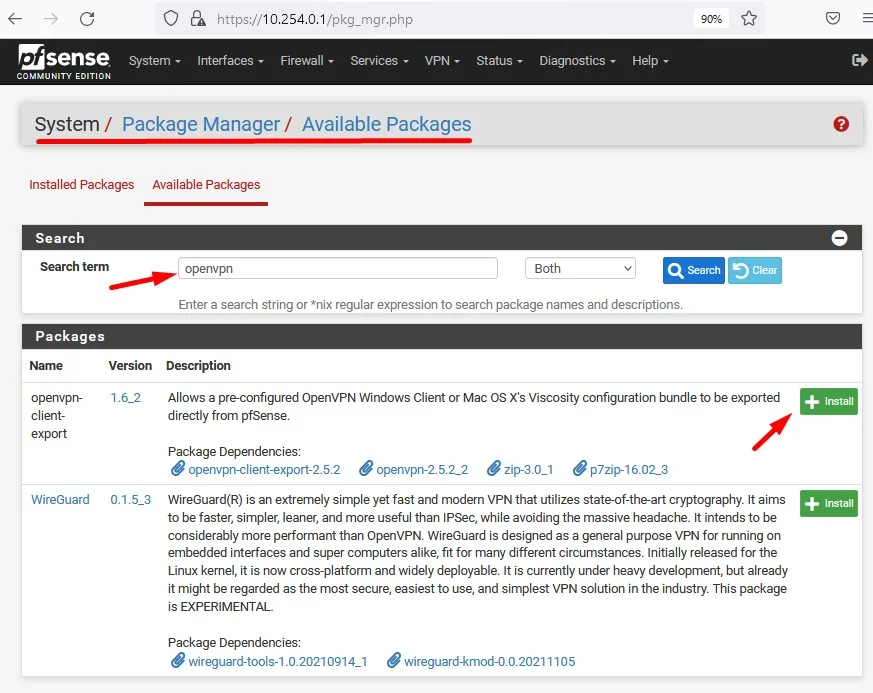This screenshot has width=873, height=693.
Task: Switch to the Installed Packages tab
Action: click(x=81, y=185)
